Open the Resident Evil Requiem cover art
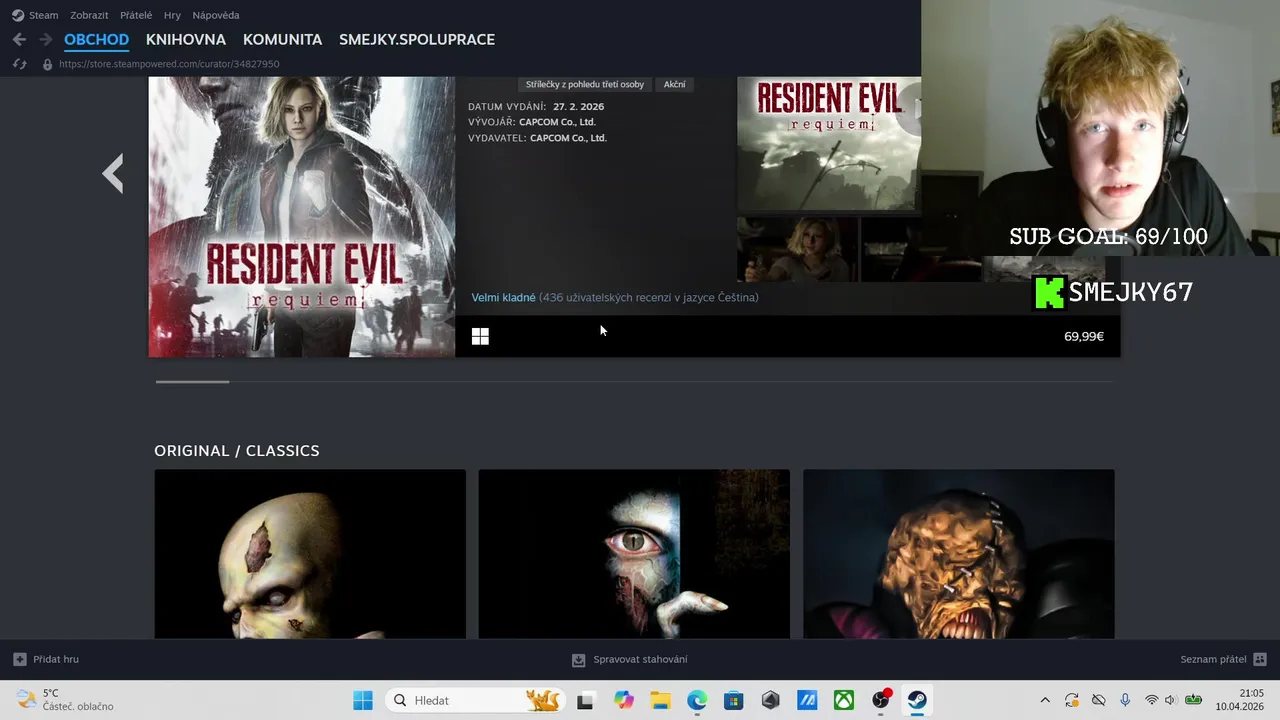The image size is (1280, 720). 302,217
